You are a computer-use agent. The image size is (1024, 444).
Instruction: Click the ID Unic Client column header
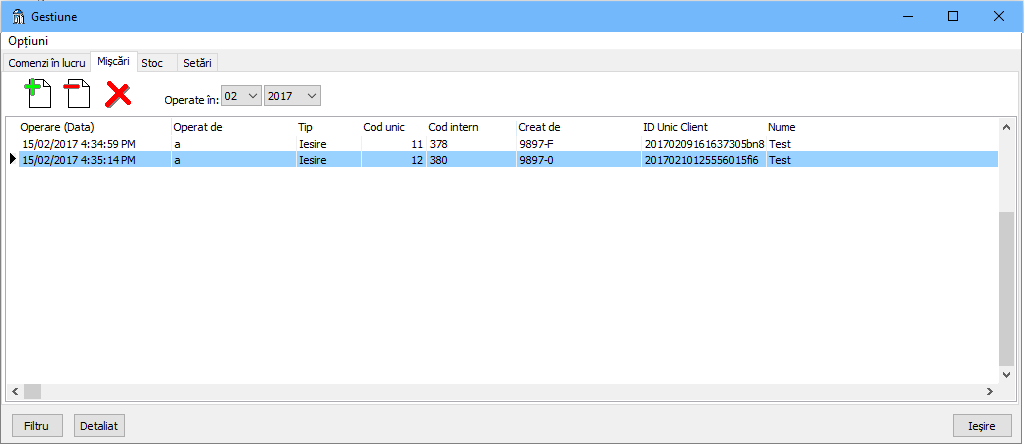[675, 127]
